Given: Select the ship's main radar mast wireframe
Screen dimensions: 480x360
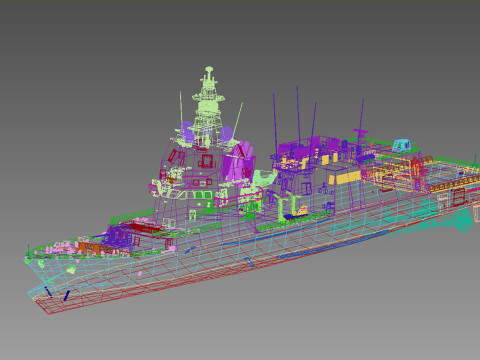Looking at the screenshot, I should click(209, 106).
